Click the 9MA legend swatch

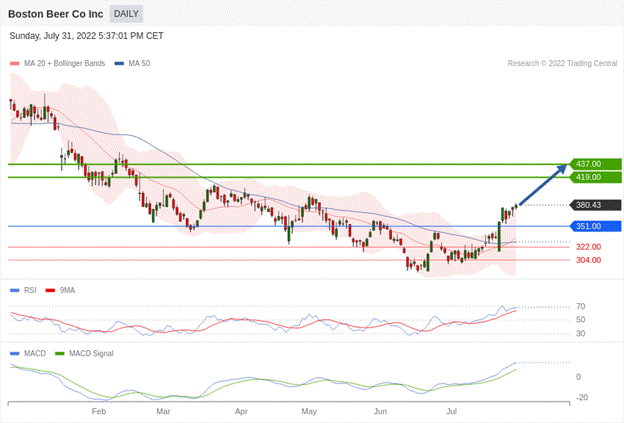coord(51,290)
